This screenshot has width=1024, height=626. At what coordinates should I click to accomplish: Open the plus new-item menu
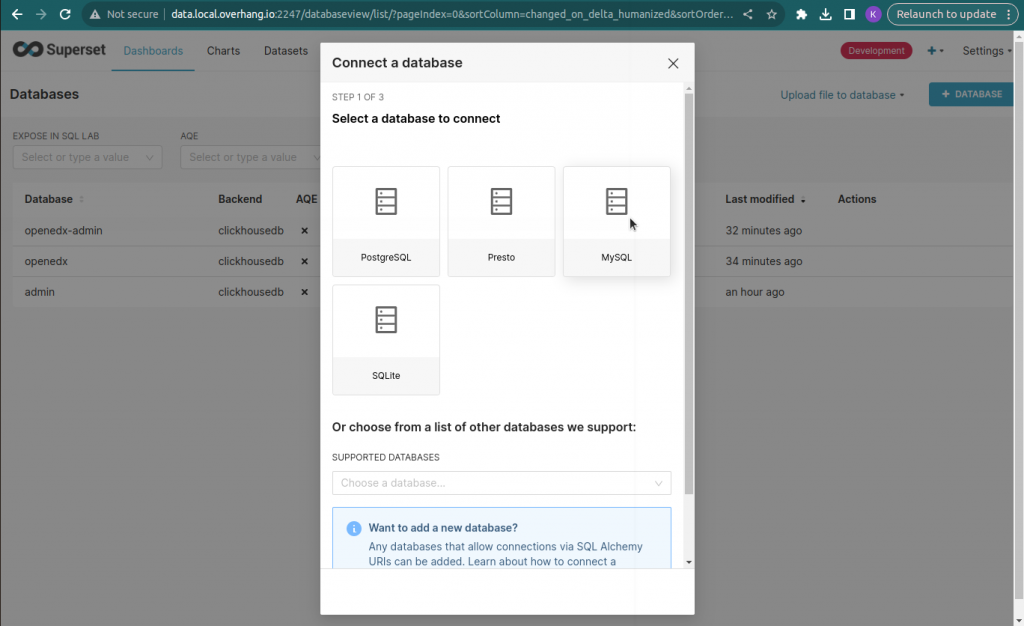pyautogui.click(x=935, y=51)
